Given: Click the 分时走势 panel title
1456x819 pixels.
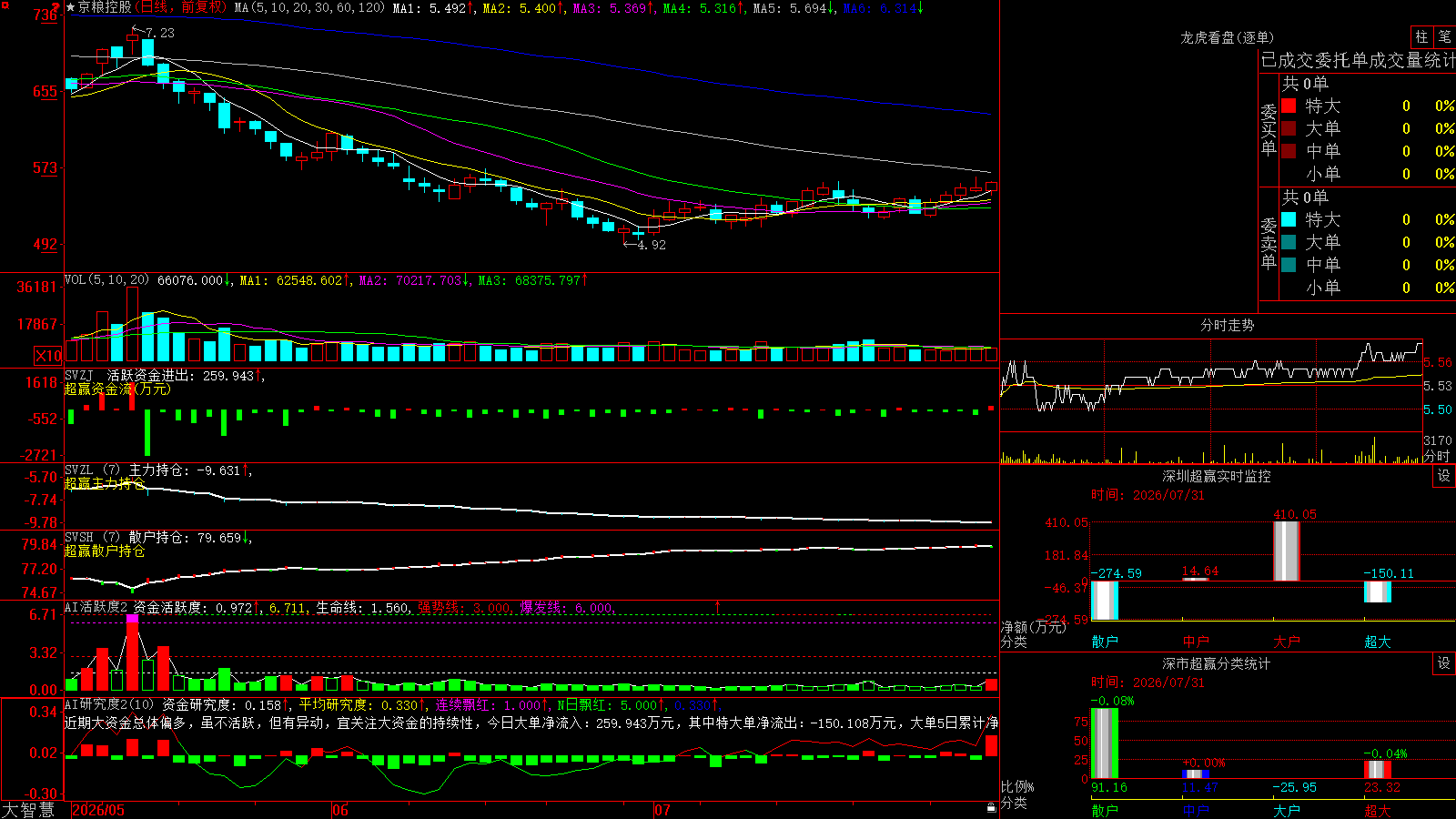Looking at the screenshot, I should coord(1227,325).
